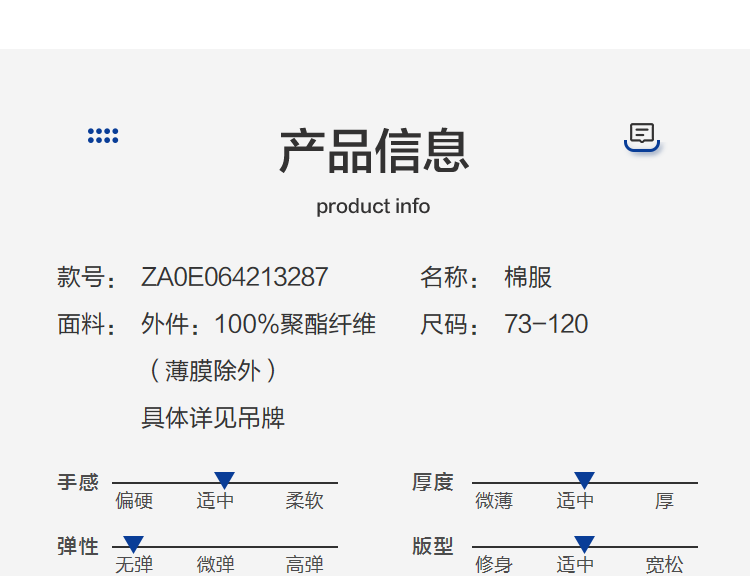Click 微薄 on the 厚度 scale
The height and width of the screenshot is (576, 750).
click(x=494, y=501)
